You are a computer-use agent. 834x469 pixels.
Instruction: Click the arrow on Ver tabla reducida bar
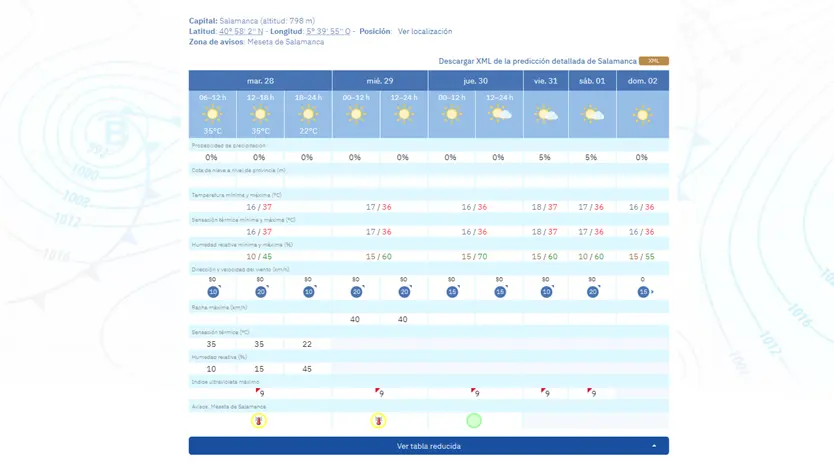click(654, 446)
